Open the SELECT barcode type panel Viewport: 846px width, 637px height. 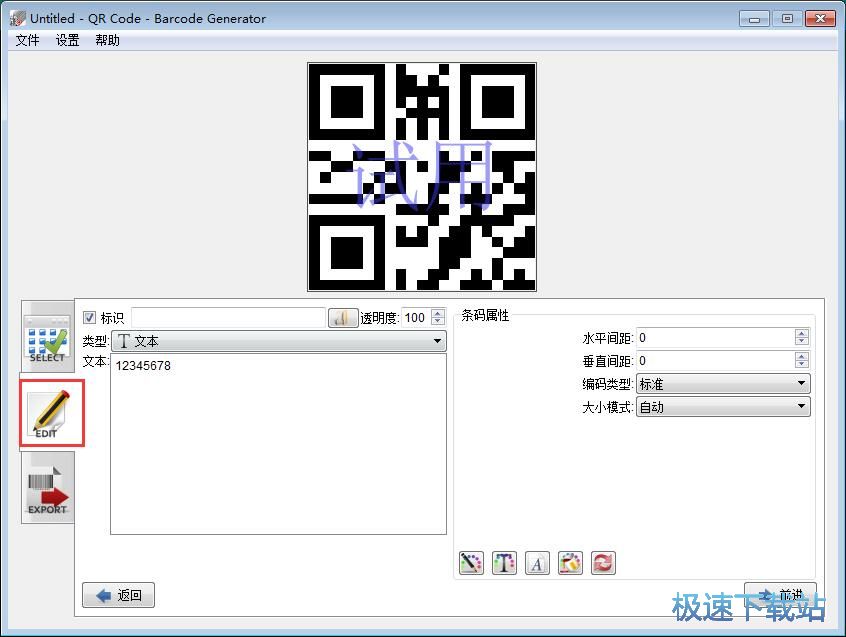(47, 338)
